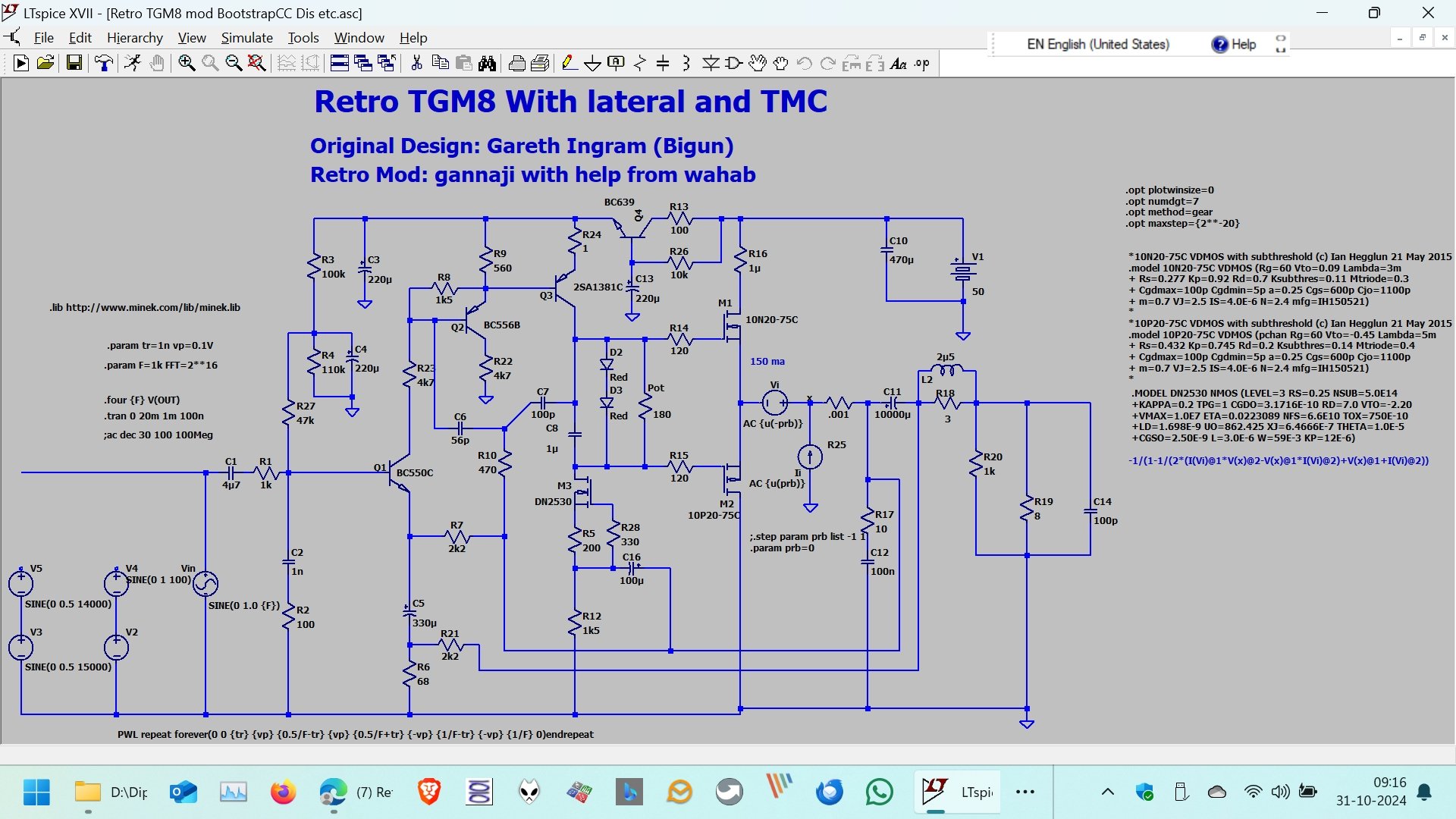This screenshot has width=1456, height=819.
Task: Click the 'PWL repeat forever' text at bottom
Action: pos(355,734)
